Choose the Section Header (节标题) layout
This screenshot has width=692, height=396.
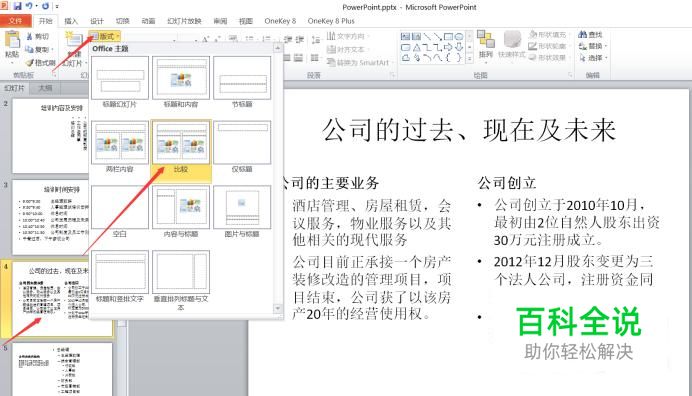pyautogui.click(x=242, y=82)
